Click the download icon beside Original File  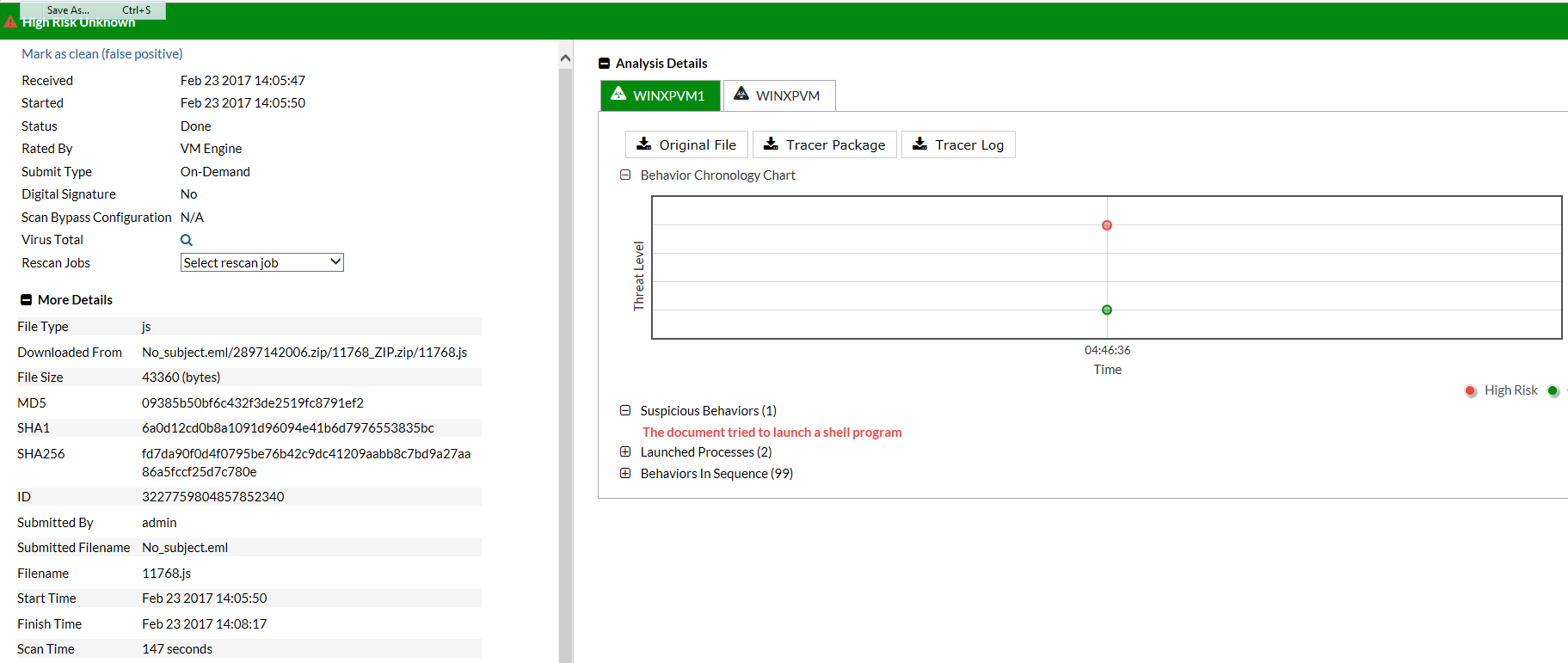(x=643, y=144)
